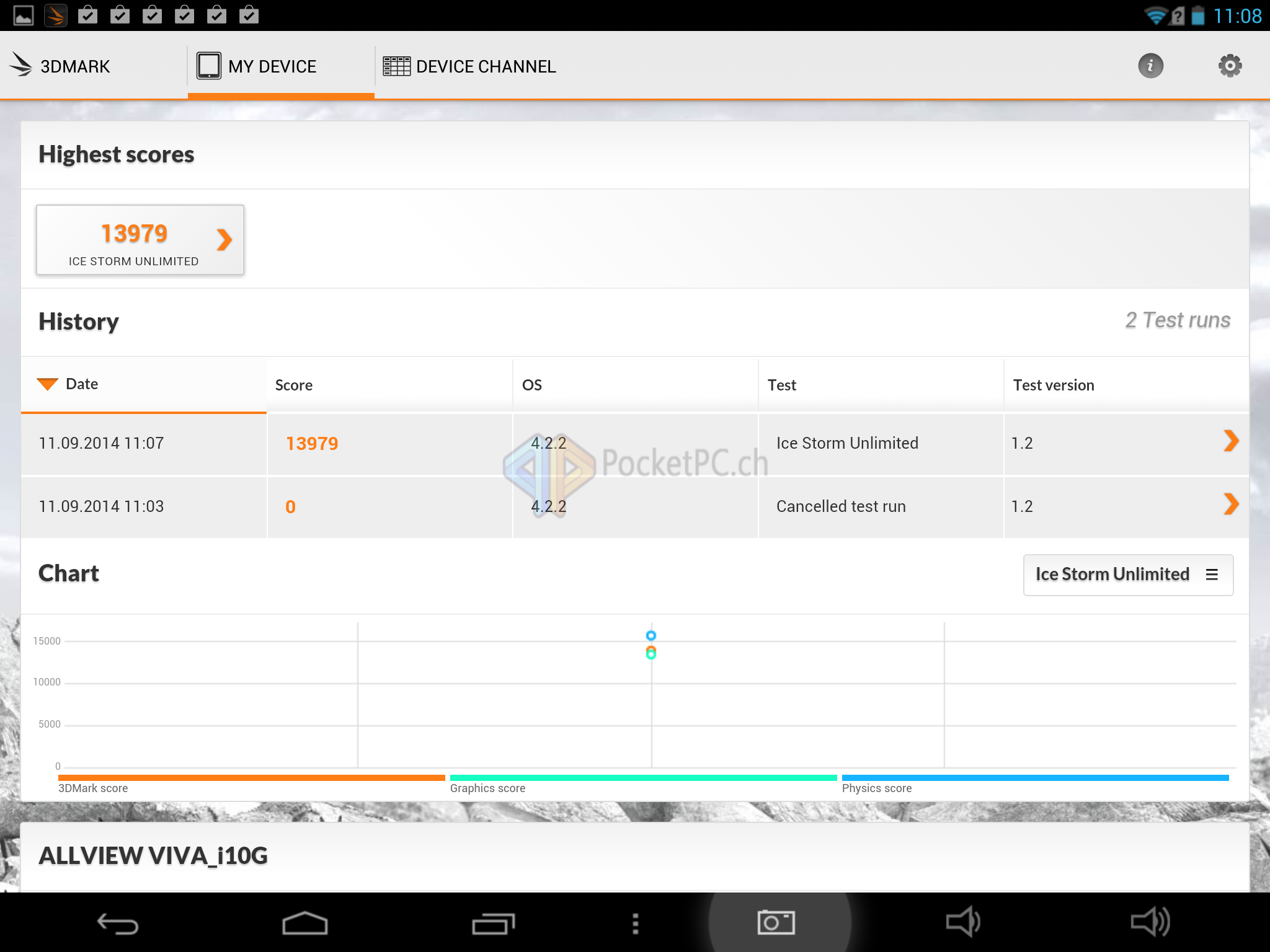Viewport: 1270px width, 952px height.
Task: Open the 3DMark notification icon in status bar
Action: (56, 15)
